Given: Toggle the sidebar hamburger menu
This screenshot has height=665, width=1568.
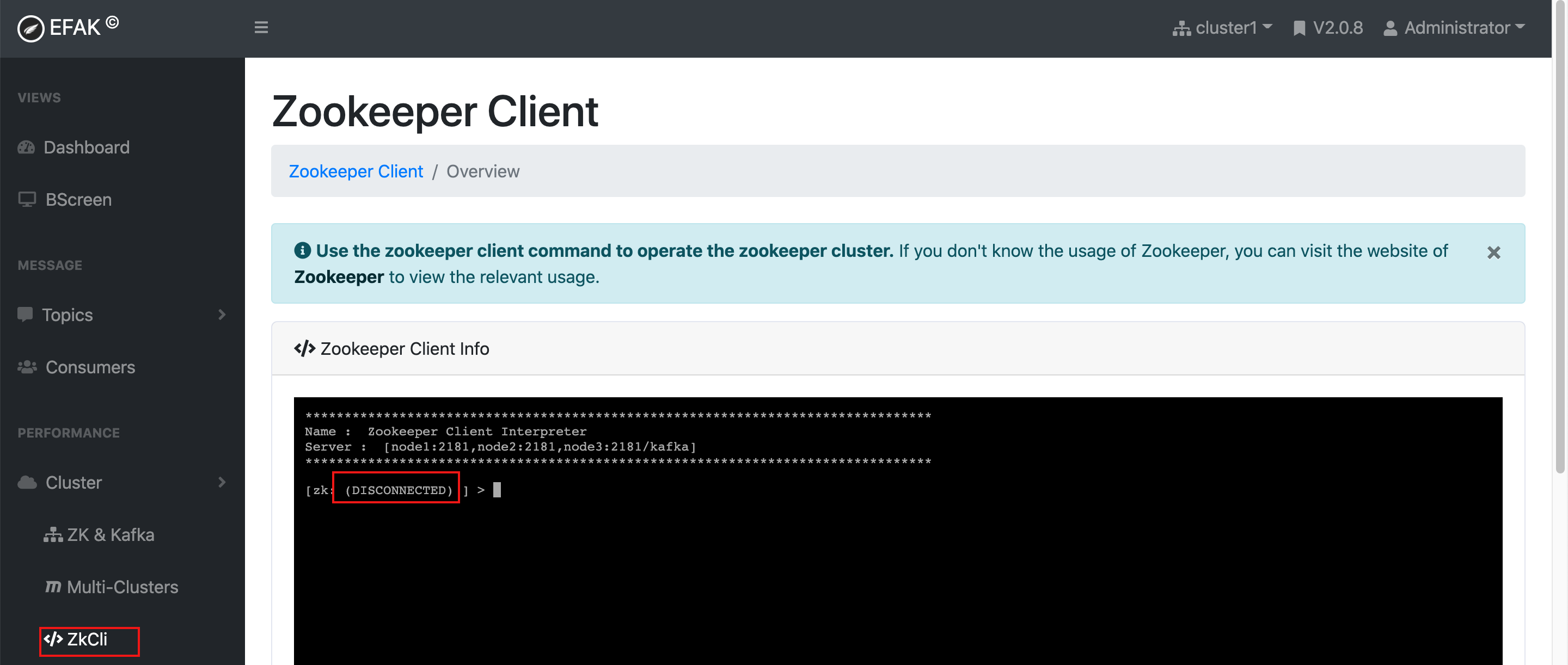Looking at the screenshot, I should click(261, 27).
